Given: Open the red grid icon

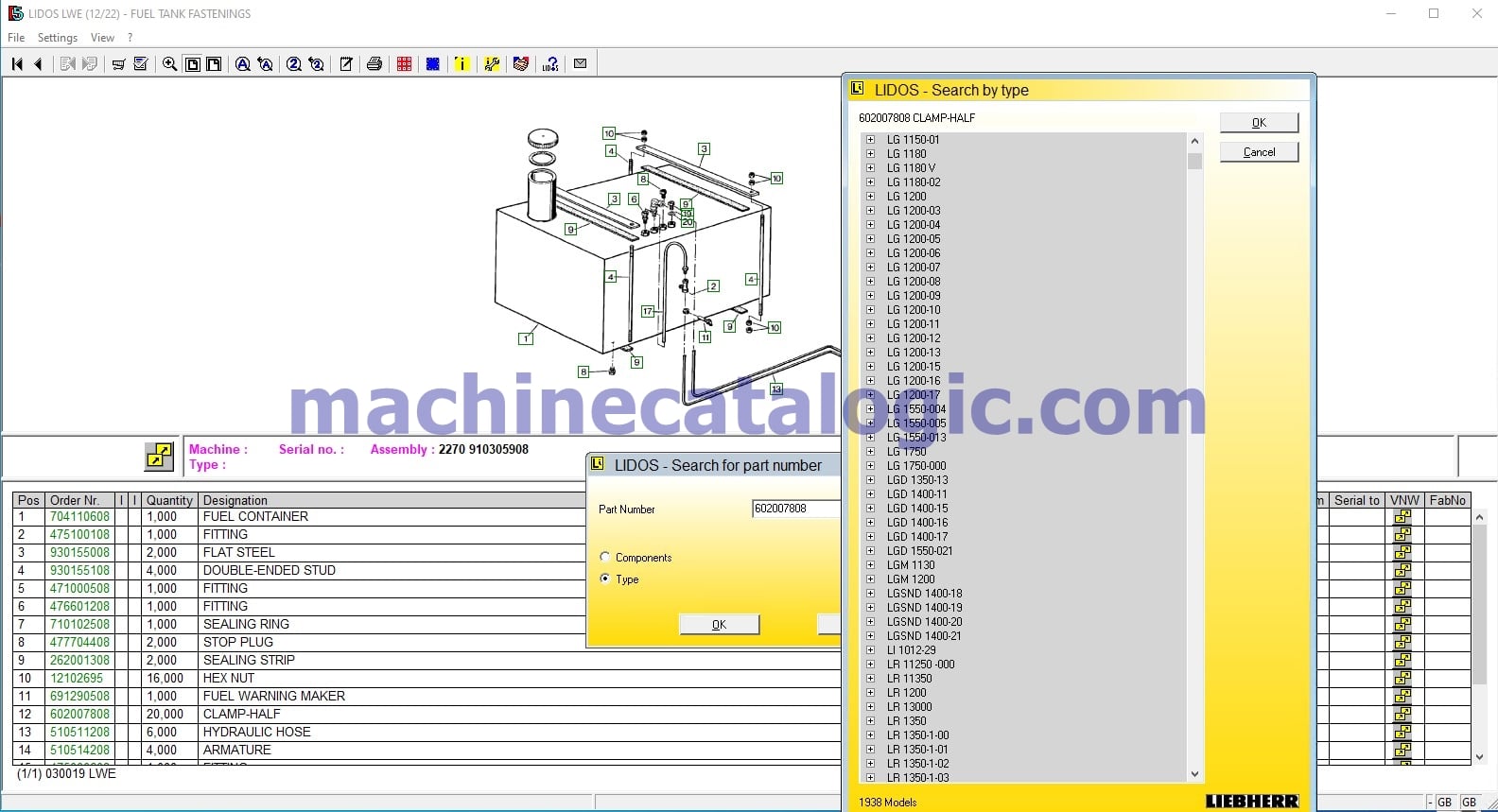Looking at the screenshot, I should click(x=405, y=64).
